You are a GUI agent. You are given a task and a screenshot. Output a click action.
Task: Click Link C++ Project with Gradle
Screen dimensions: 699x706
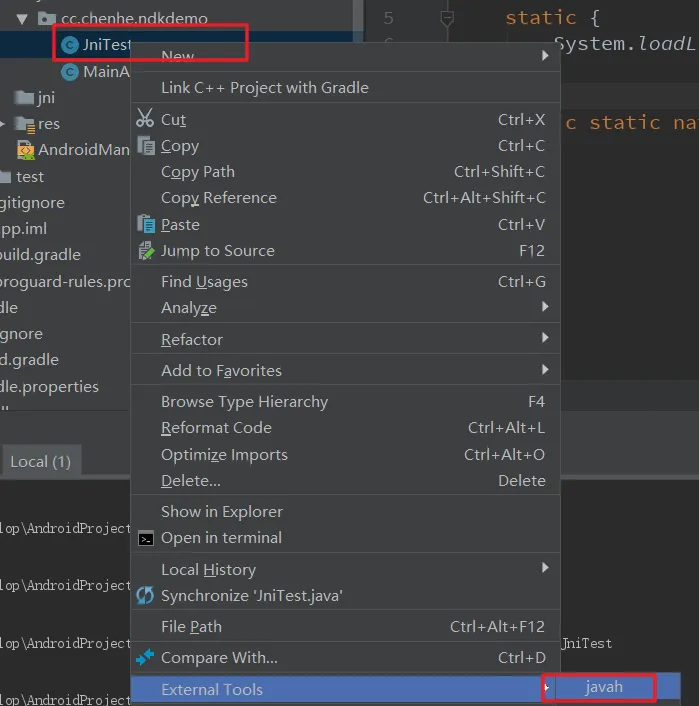[264, 88]
